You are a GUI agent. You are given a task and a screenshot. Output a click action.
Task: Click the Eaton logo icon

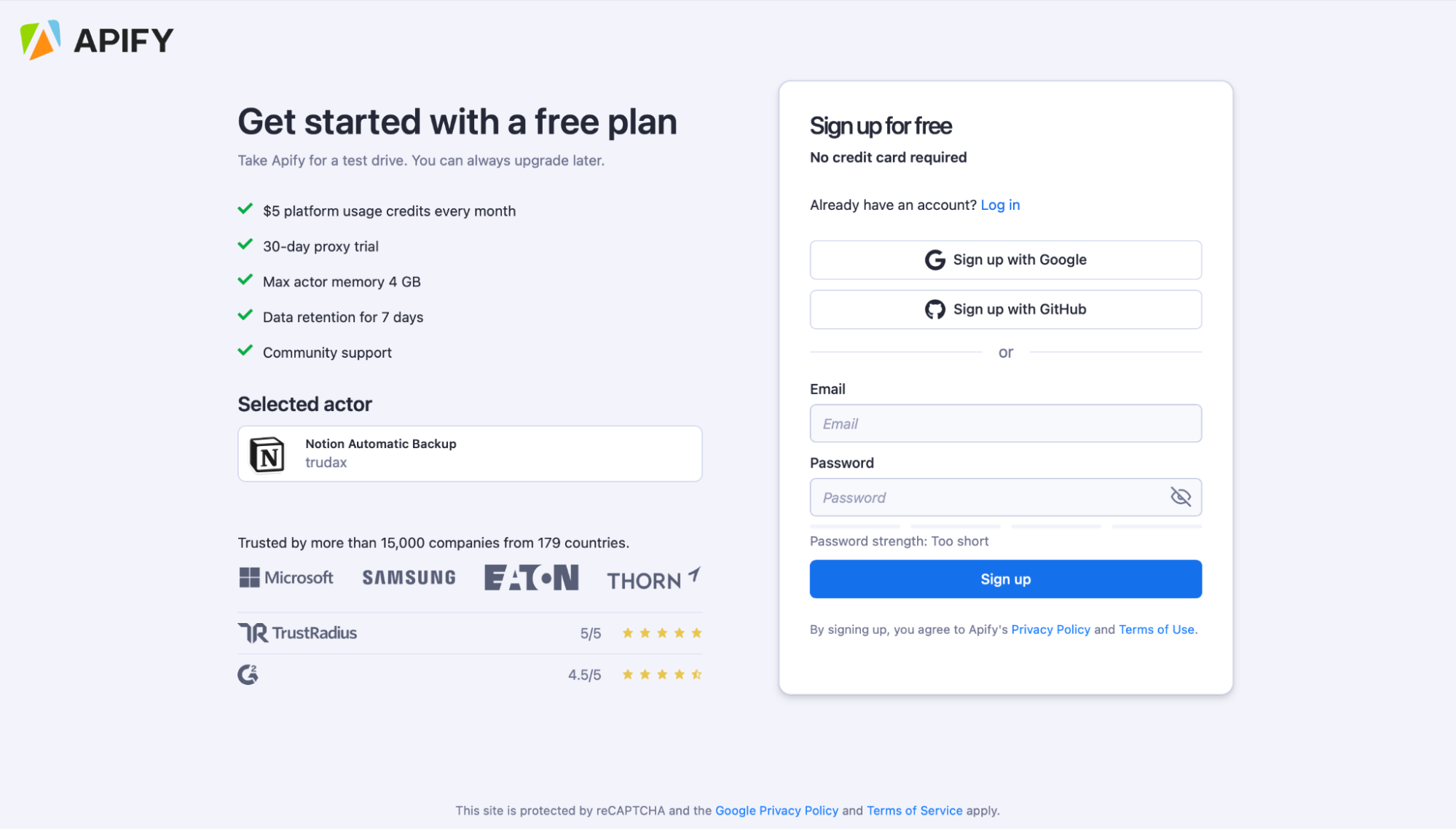(531, 577)
